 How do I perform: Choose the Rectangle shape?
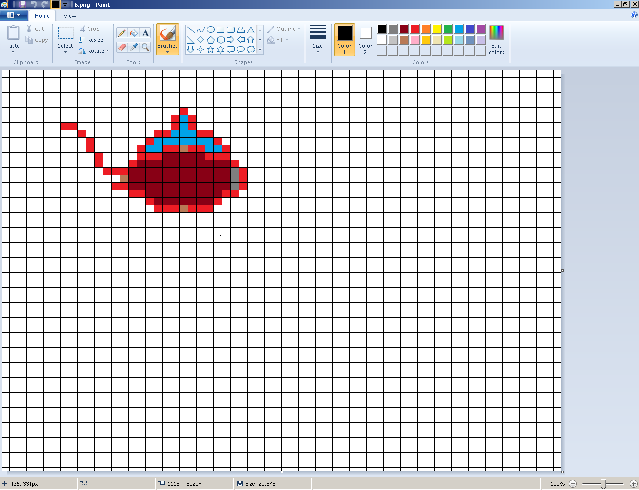[x=220, y=30]
